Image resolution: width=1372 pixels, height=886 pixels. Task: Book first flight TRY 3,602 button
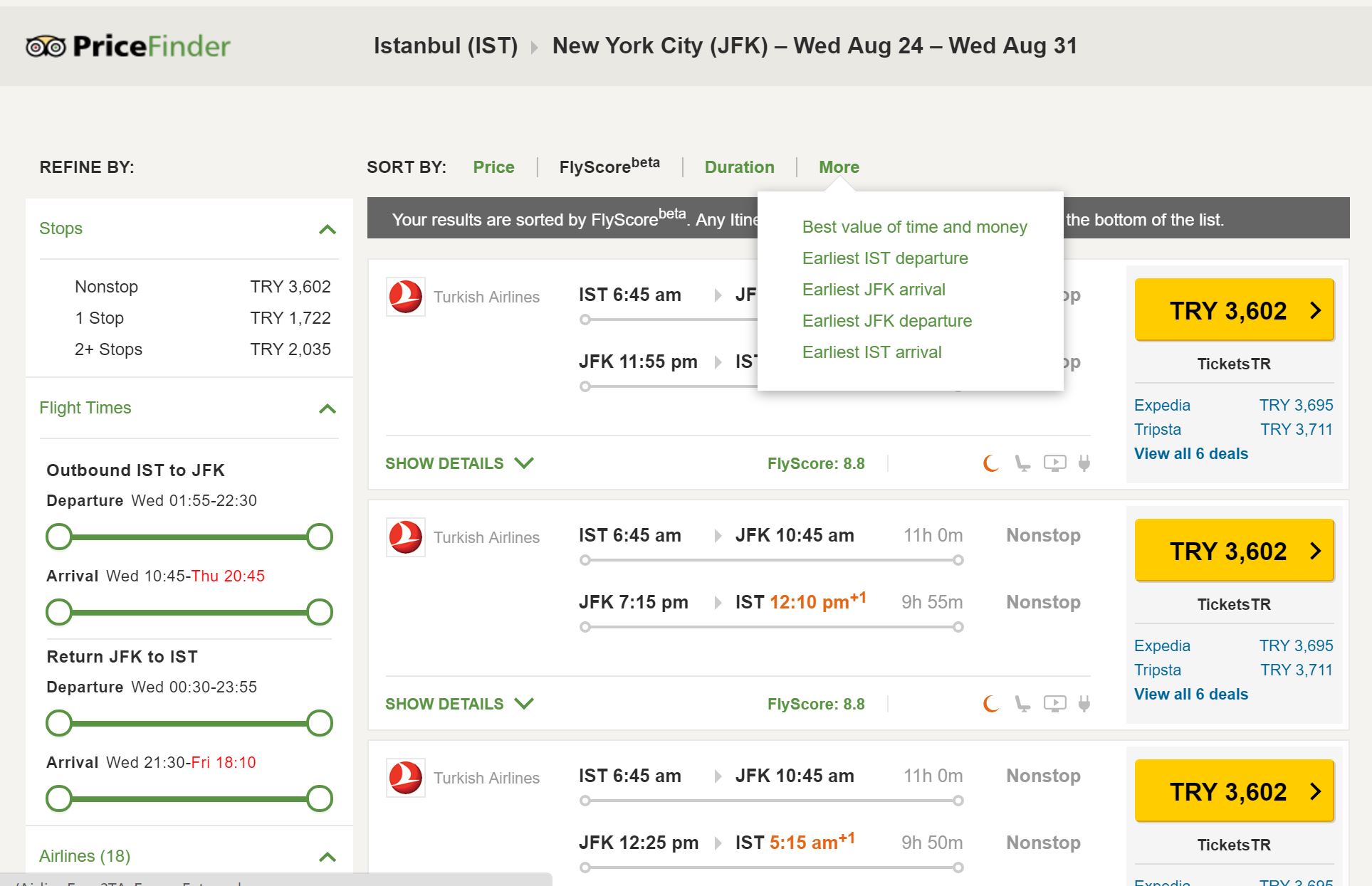[1234, 310]
